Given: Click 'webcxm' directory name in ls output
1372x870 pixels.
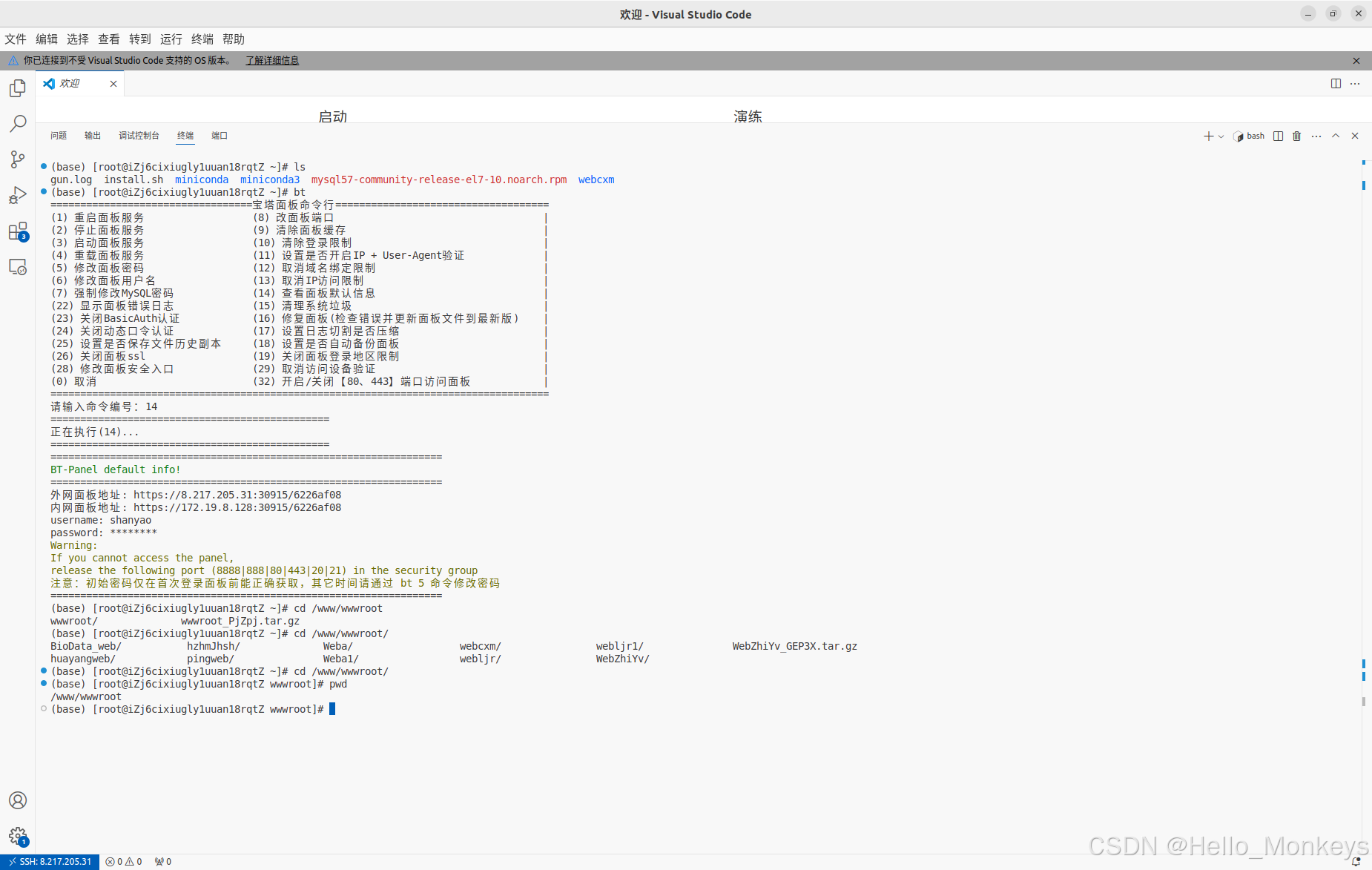Looking at the screenshot, I should [596, 179].
